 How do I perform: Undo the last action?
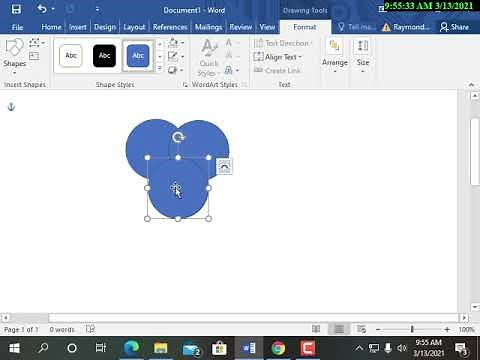coord(41,9)
